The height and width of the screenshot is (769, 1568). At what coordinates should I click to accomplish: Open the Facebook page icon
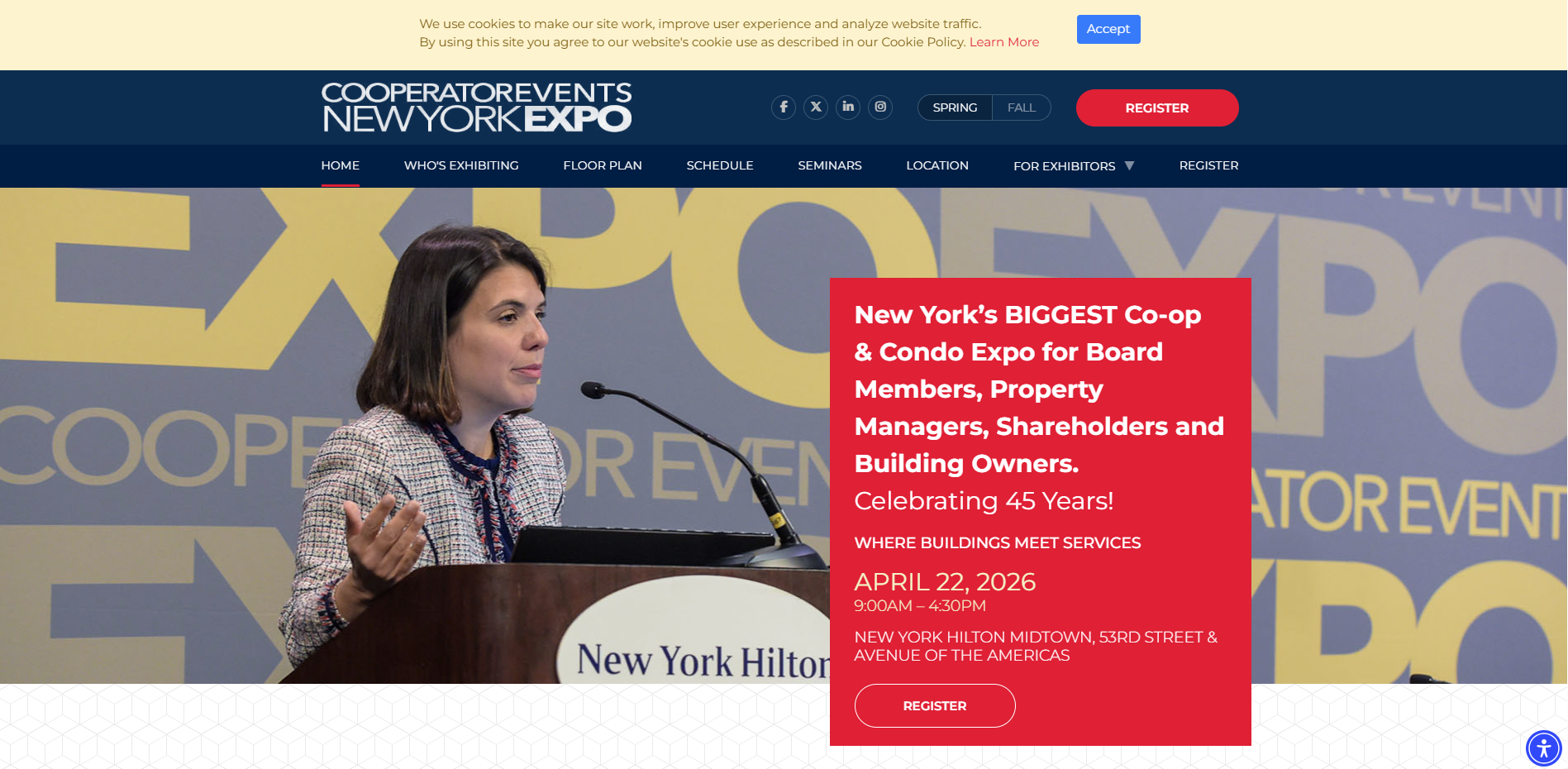coord(783,107)
